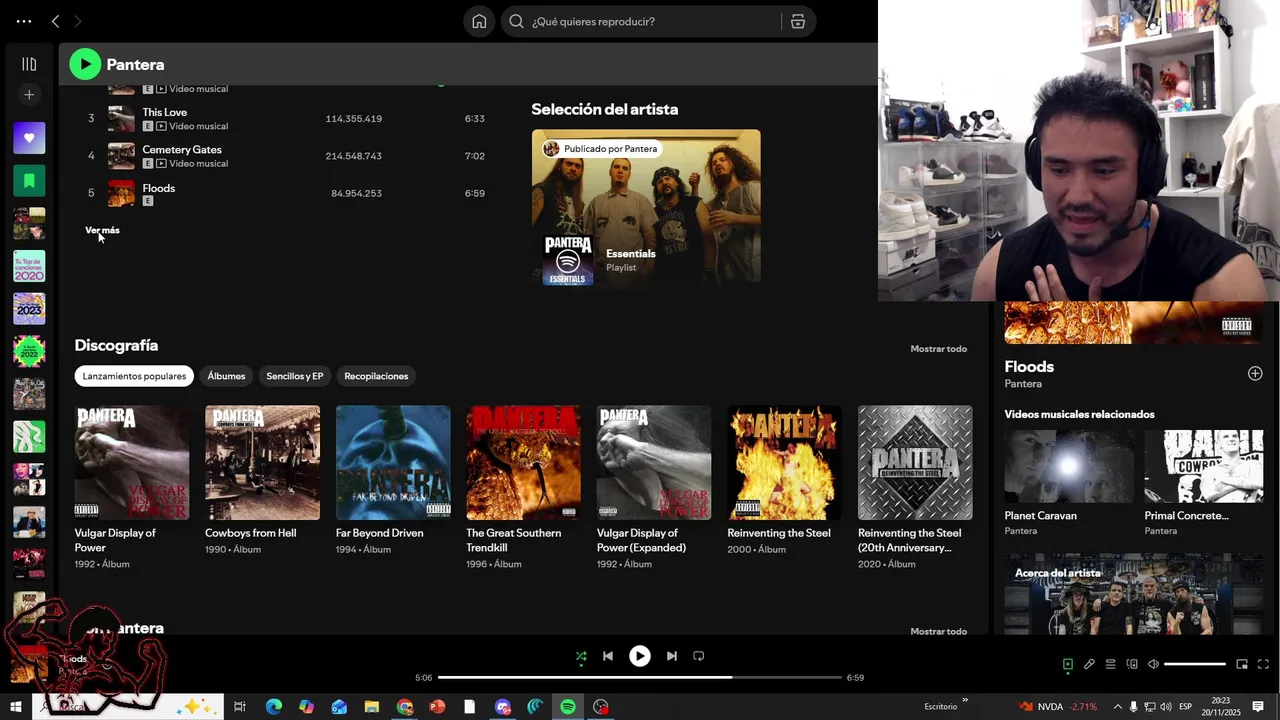Screen dimensions: 1280x720
Task: Open the green bookmark episodes item
Action: [29, 181]
